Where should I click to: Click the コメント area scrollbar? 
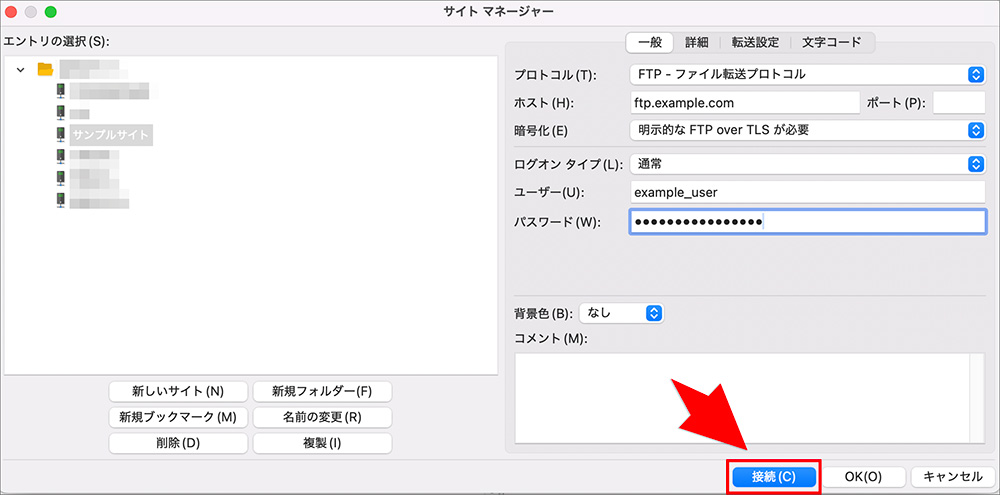click(x=978, y=397)
